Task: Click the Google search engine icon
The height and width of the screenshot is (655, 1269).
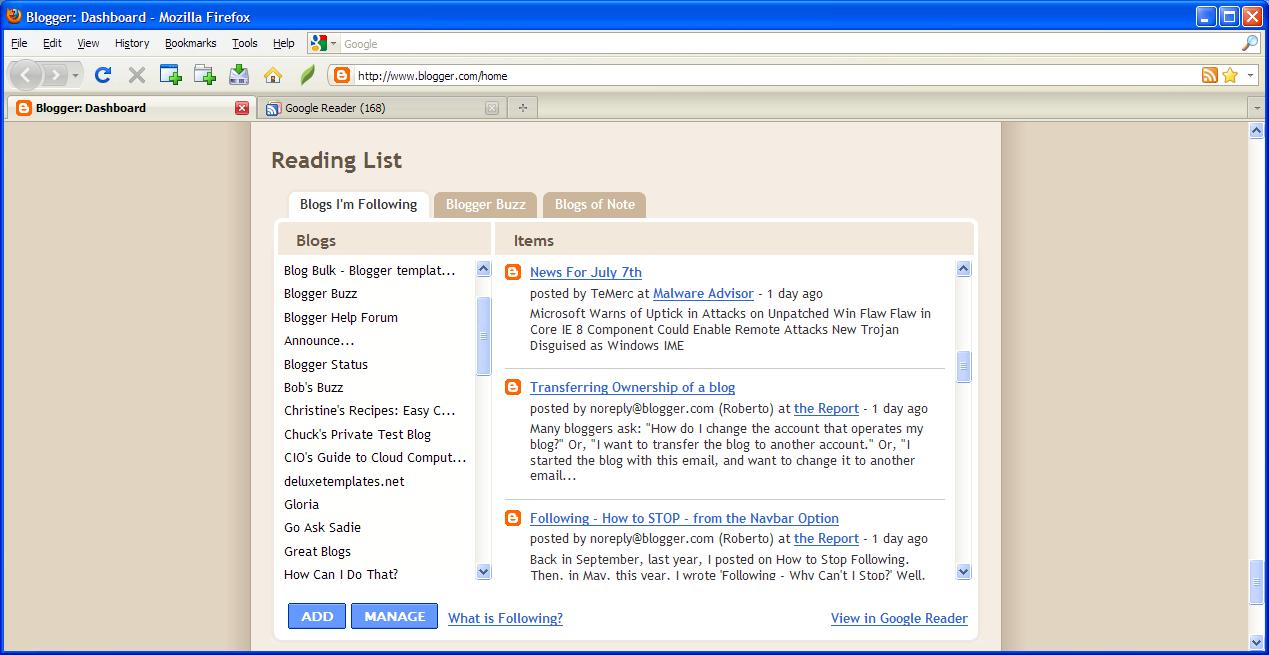Action: coord(319,43)
